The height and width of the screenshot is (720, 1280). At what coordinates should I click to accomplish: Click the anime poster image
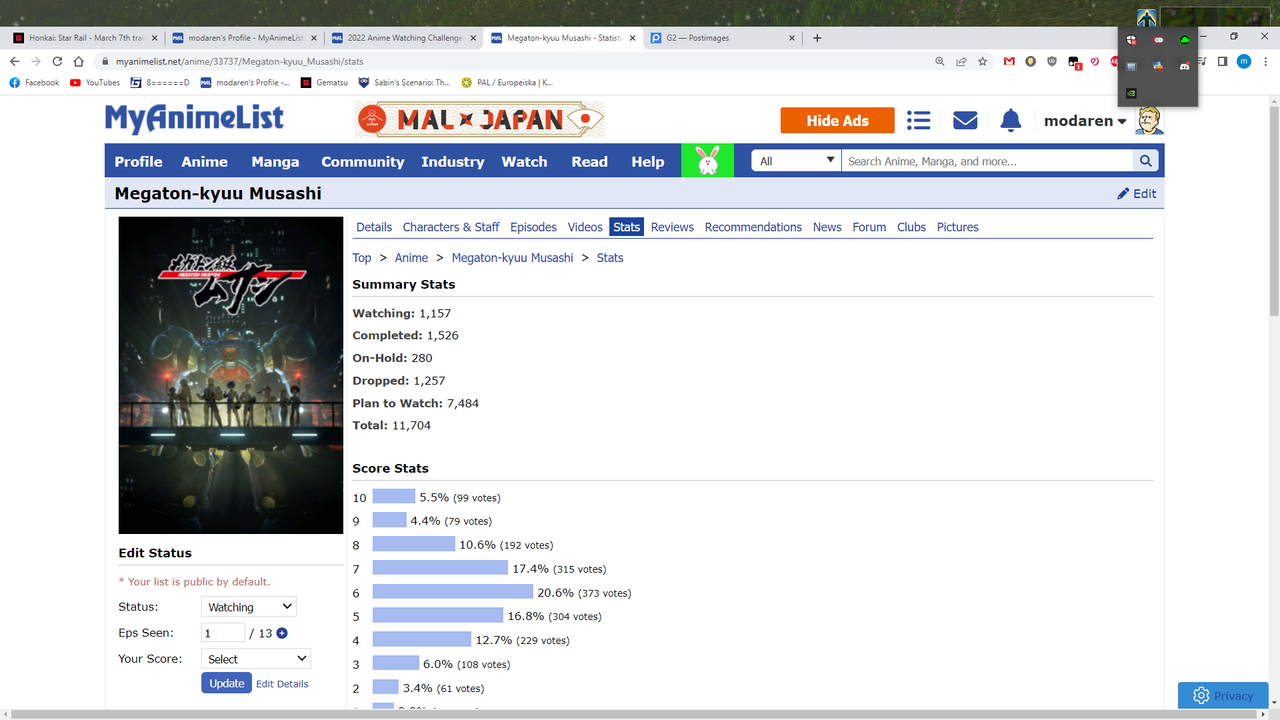(231, 375)
